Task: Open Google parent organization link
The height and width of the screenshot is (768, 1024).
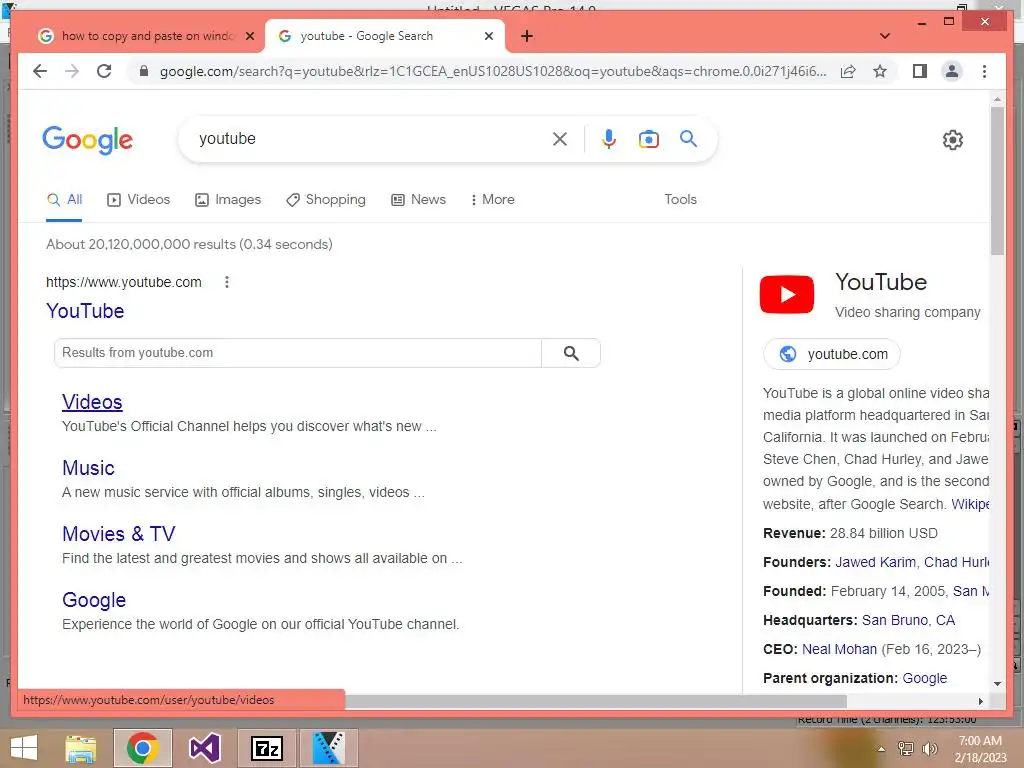Action: point(925,679)
